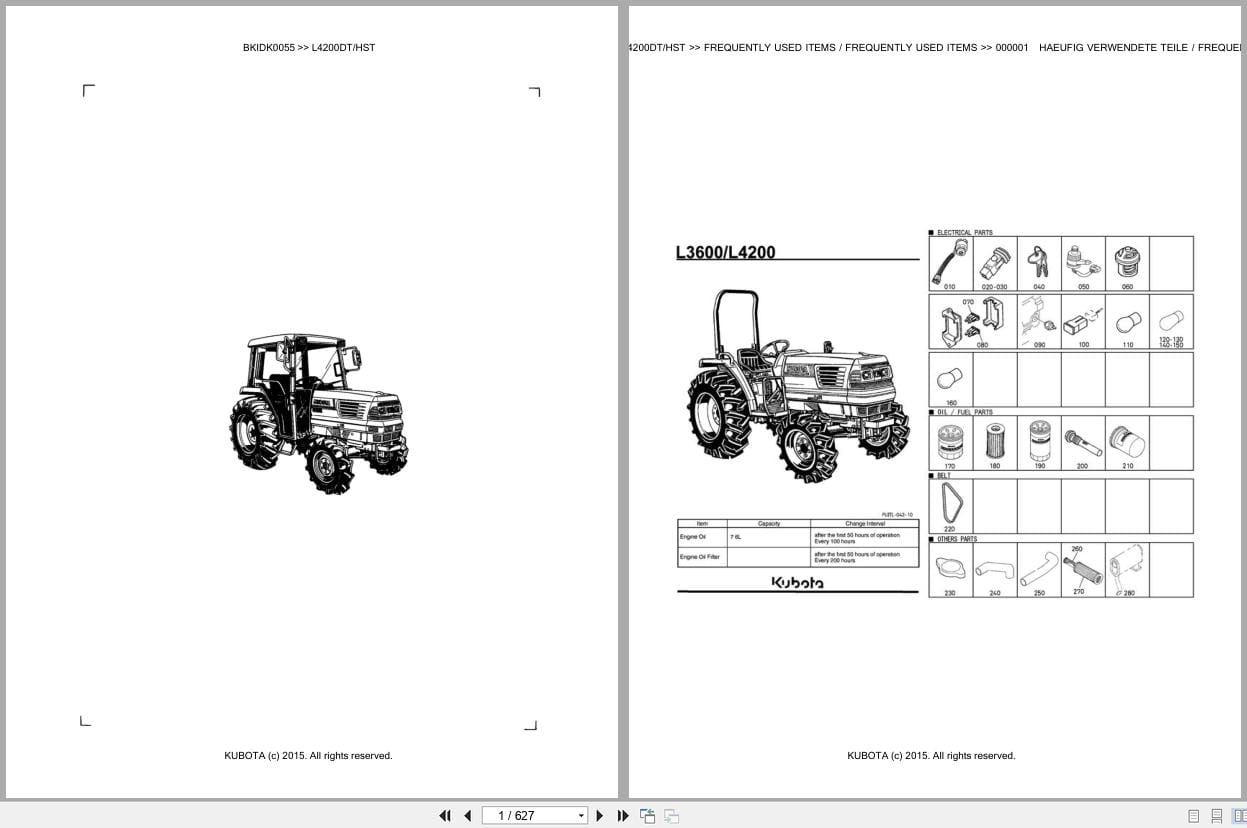Select part 090 wiring diagram illustration
The width and height of the screenshot is (1247, 828).
(x=1039, y=321)
